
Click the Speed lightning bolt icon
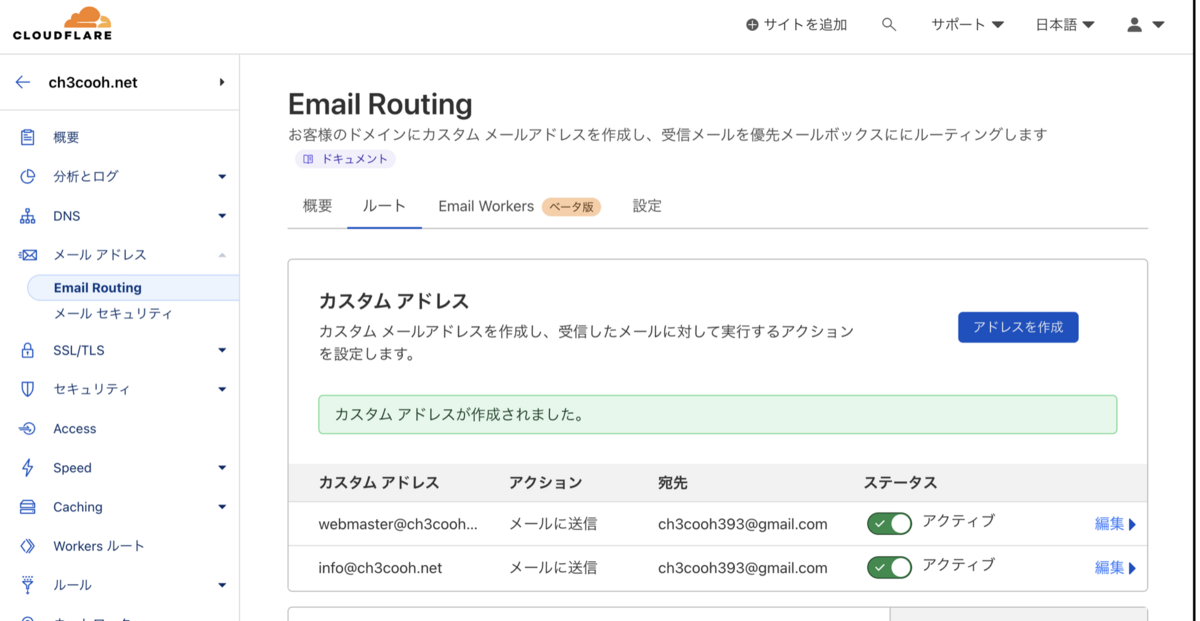point(28,468)
